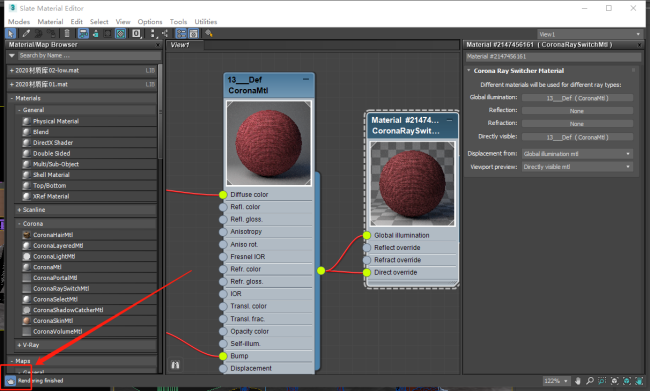Click Refl. color input socket
Screen dimensions: 650x391
(x=223, y=207)
